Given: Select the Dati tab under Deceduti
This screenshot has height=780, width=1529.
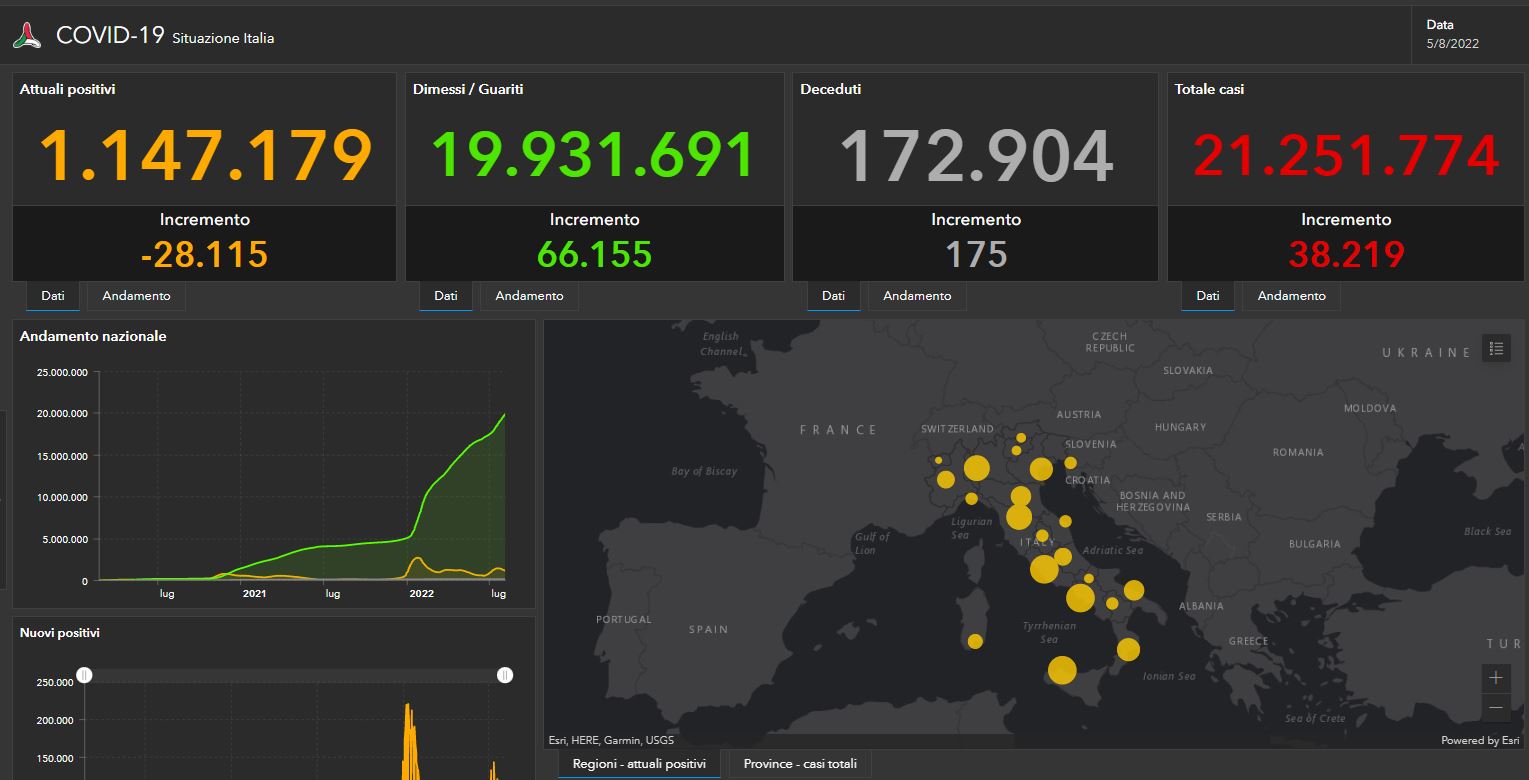Looking at the screenshot, I should pyautogui.click(x=833, y=296).
